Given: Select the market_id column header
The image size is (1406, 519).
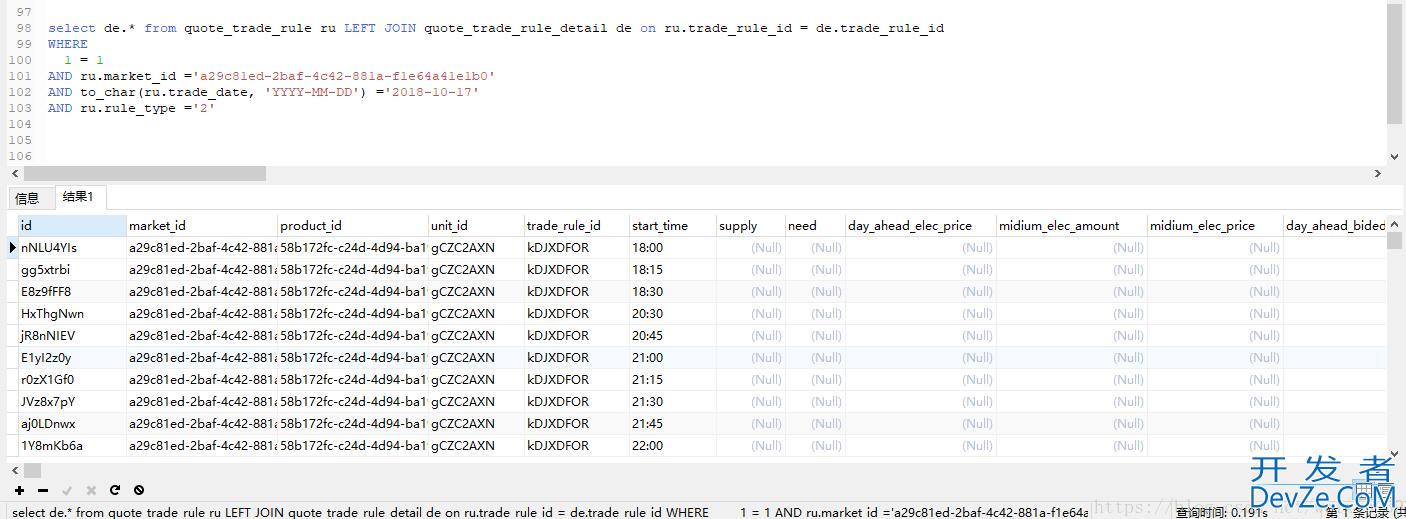Looking at the screenshot, I should coord(202,225).
